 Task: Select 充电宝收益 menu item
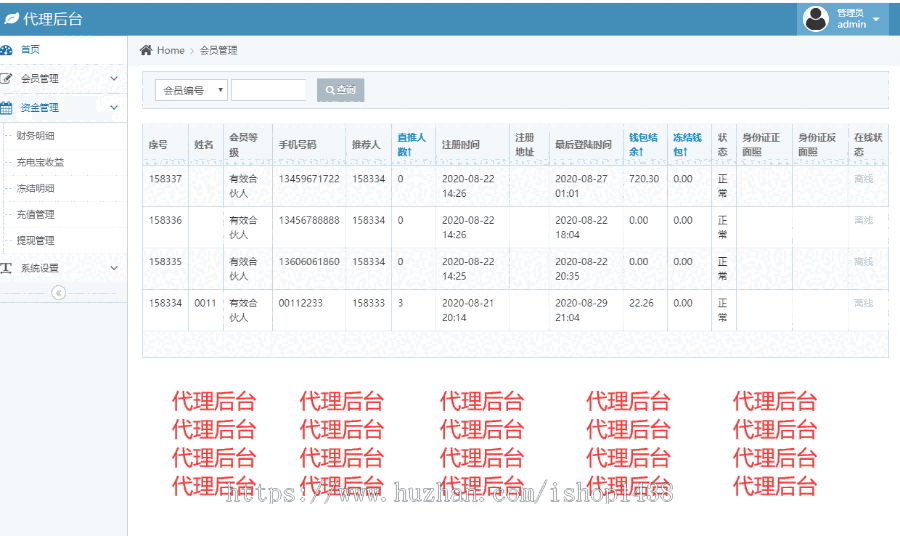click(40, 162)
